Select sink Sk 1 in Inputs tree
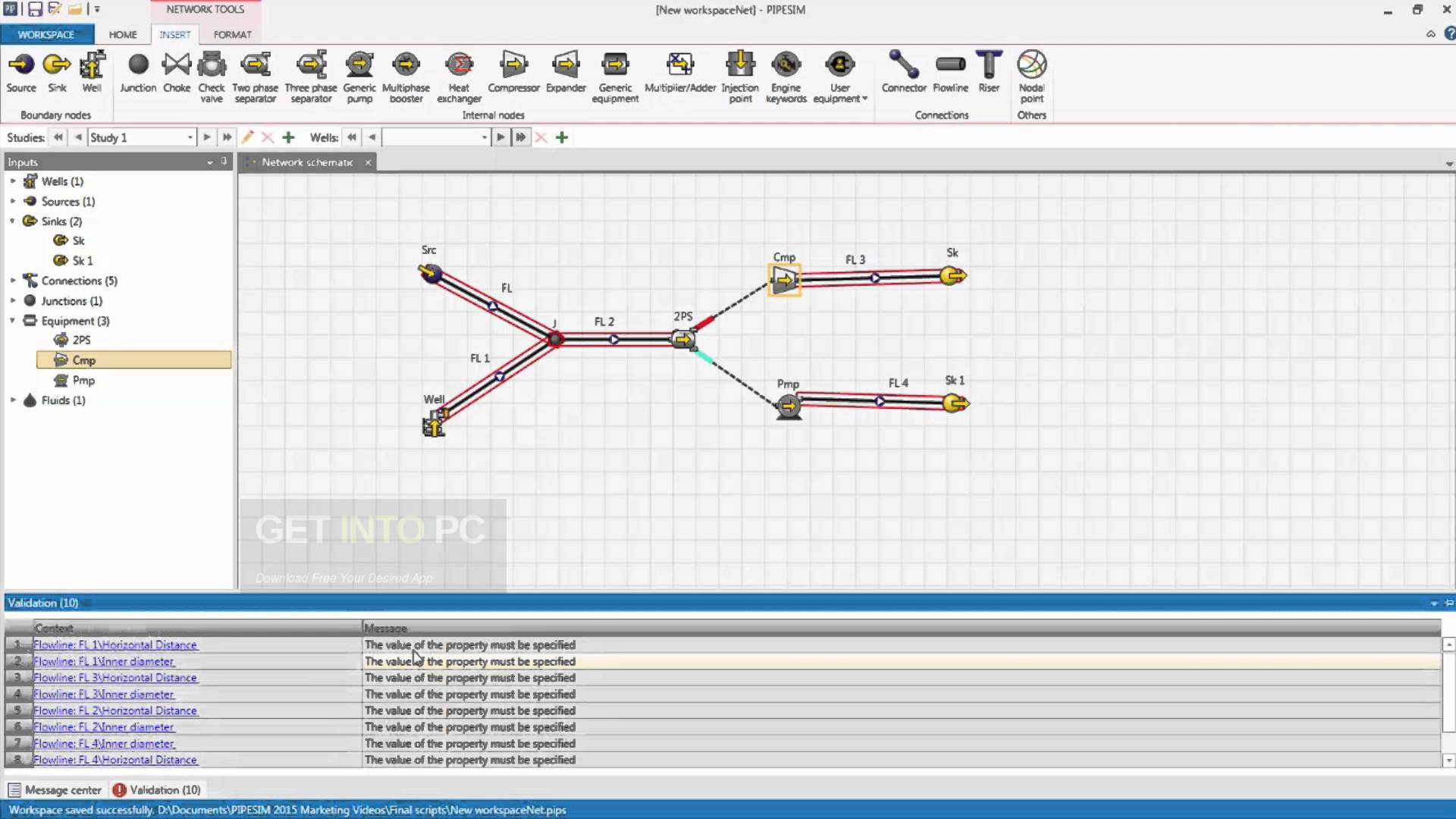The height and width of the screenshot is (819, 1456). coord(74,260)
